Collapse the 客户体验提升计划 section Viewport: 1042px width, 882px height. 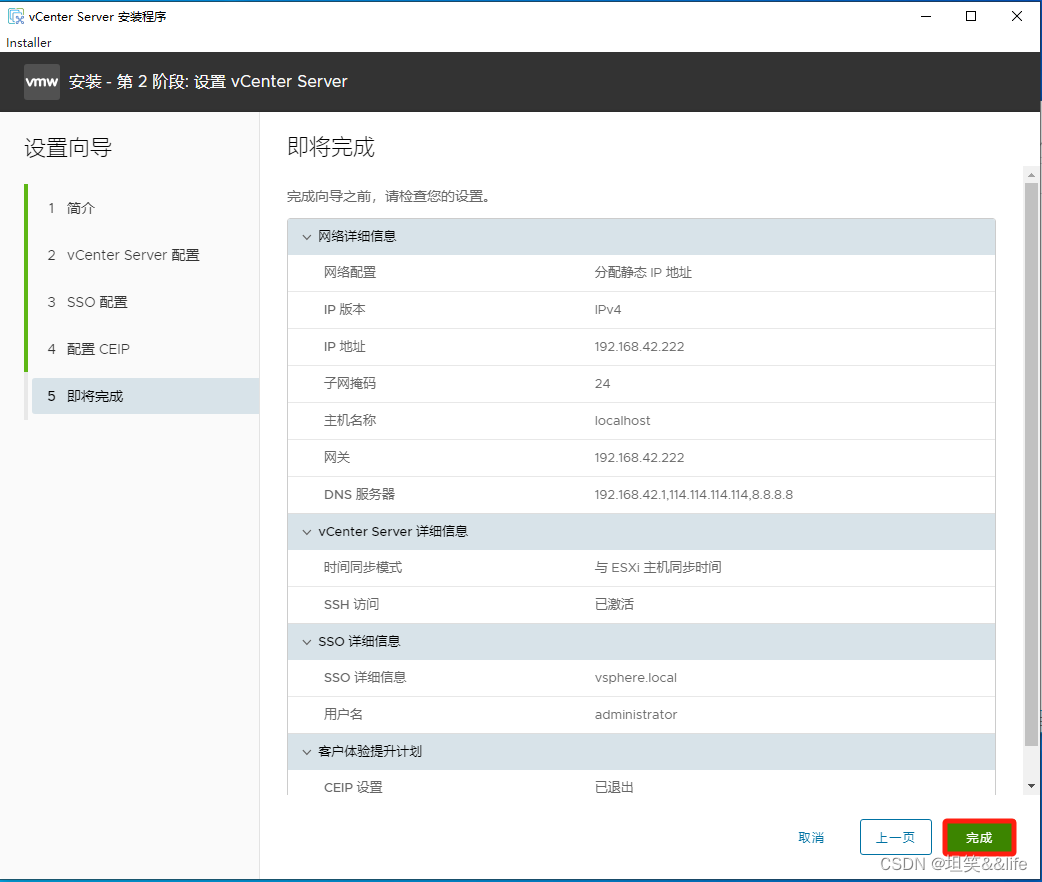306,752
